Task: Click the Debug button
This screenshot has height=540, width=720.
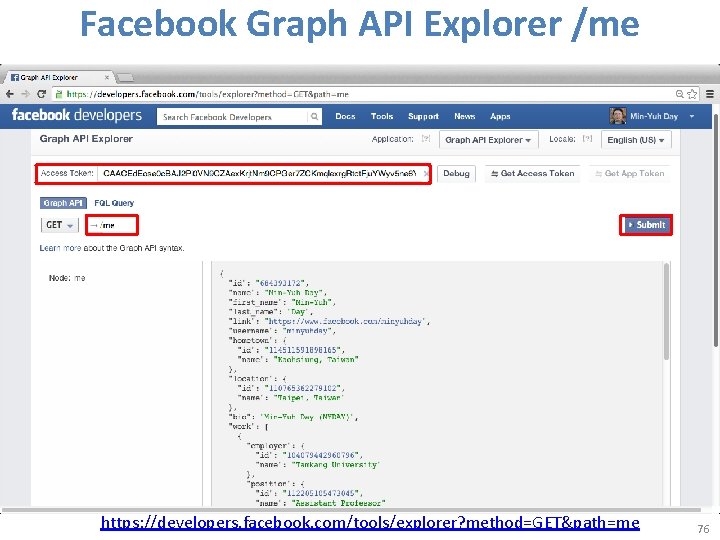Action: 456,174
